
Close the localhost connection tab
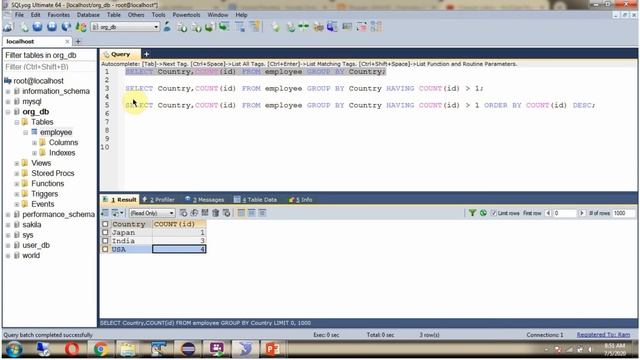coord(67,42)
